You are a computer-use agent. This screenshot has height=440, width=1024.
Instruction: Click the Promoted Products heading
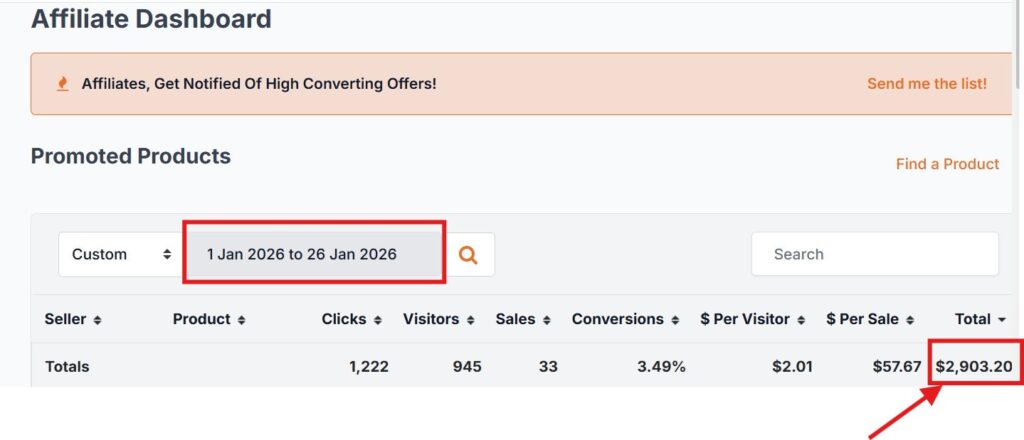coord(131,156)
